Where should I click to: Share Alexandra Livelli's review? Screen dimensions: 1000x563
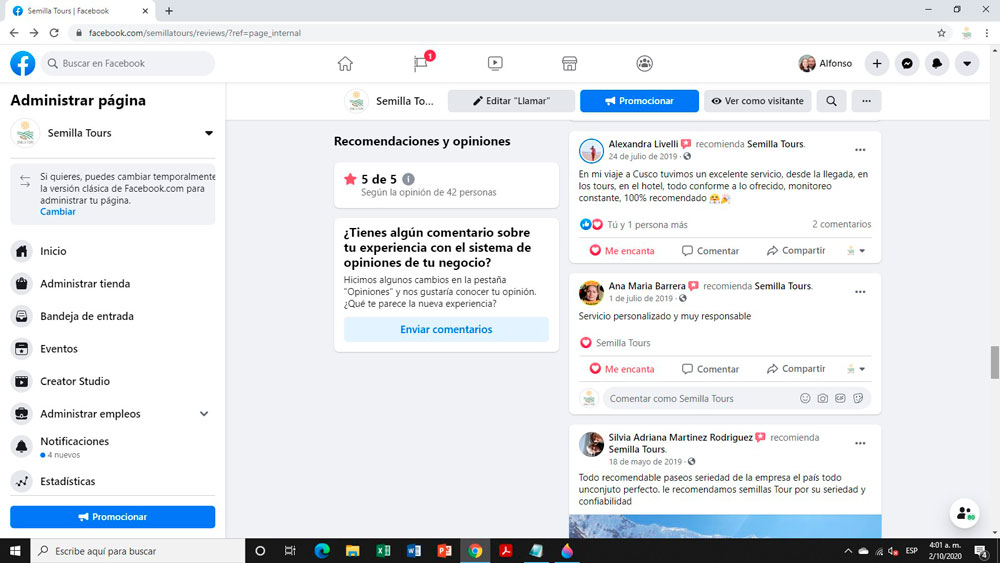point(796,251)
